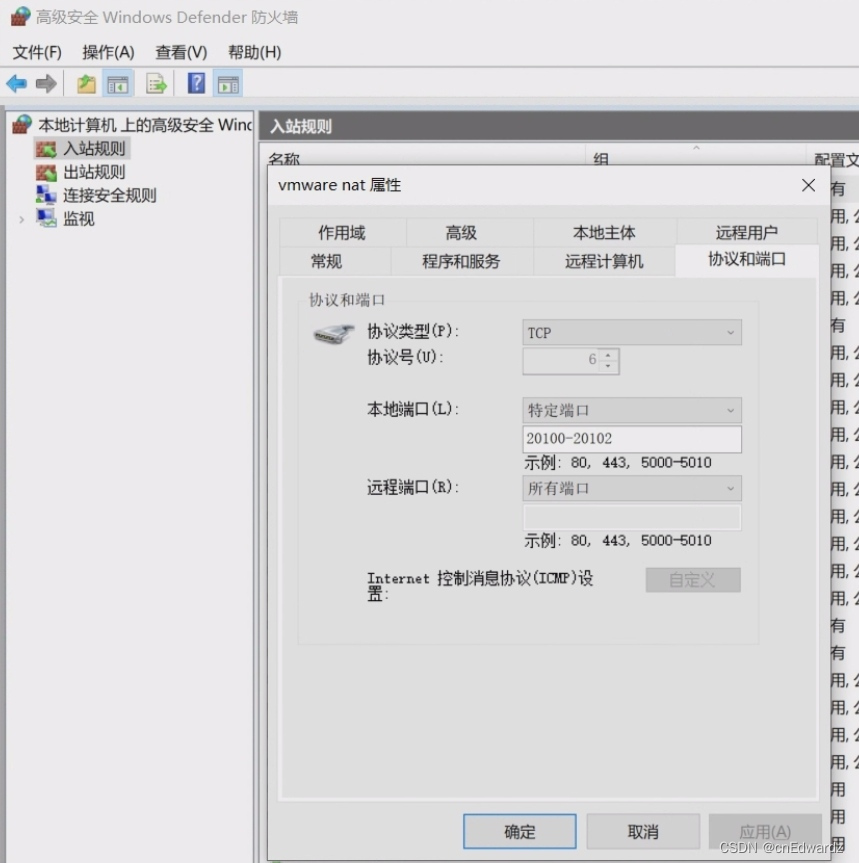Click the network cable protocol icon

tap(333, 334)
